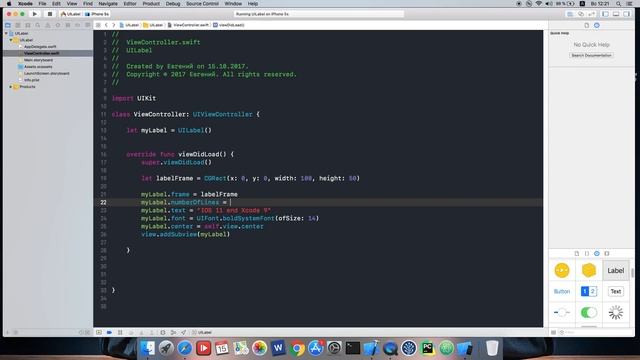Open the Issue navigator warning icon
The image size is (640, 360).
coord(48,25)
